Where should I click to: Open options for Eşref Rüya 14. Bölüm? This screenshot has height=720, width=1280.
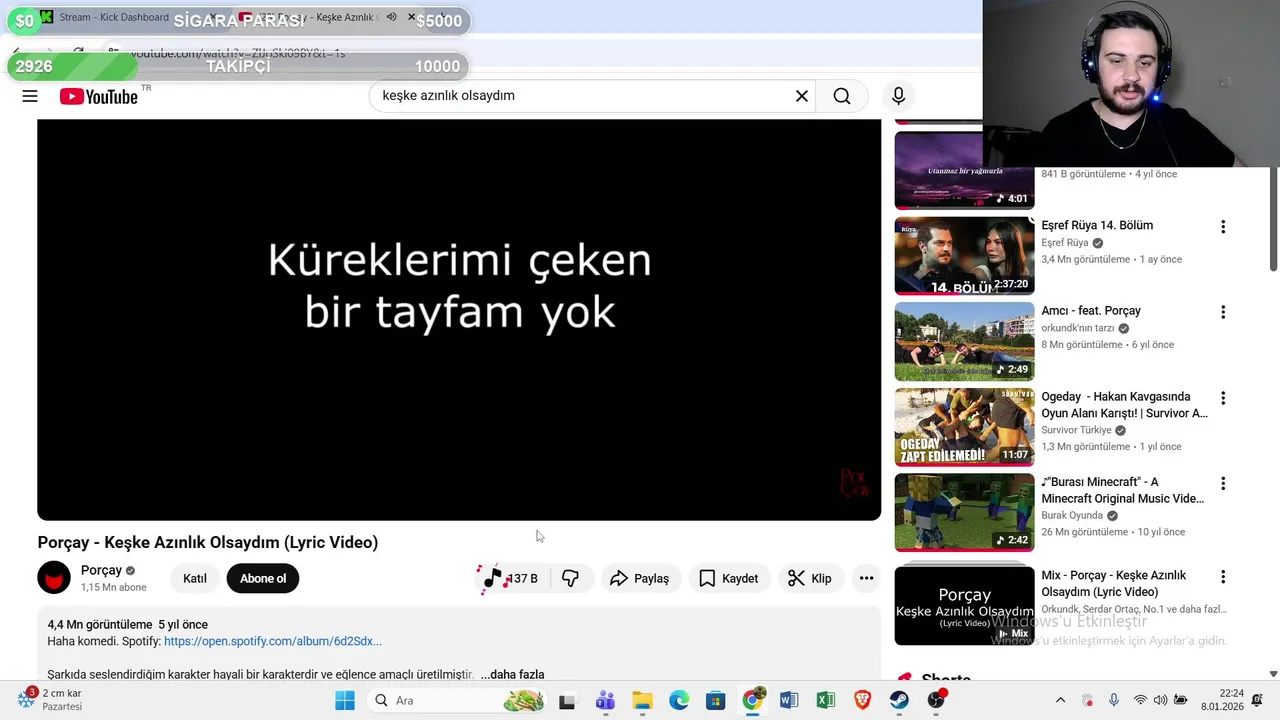pyautogui.click(x=1222, y=227)
